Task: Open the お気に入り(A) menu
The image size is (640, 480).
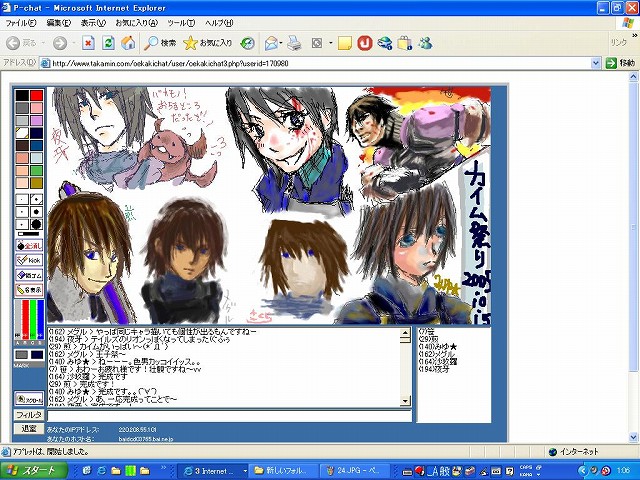Action: tap(136, 23)
